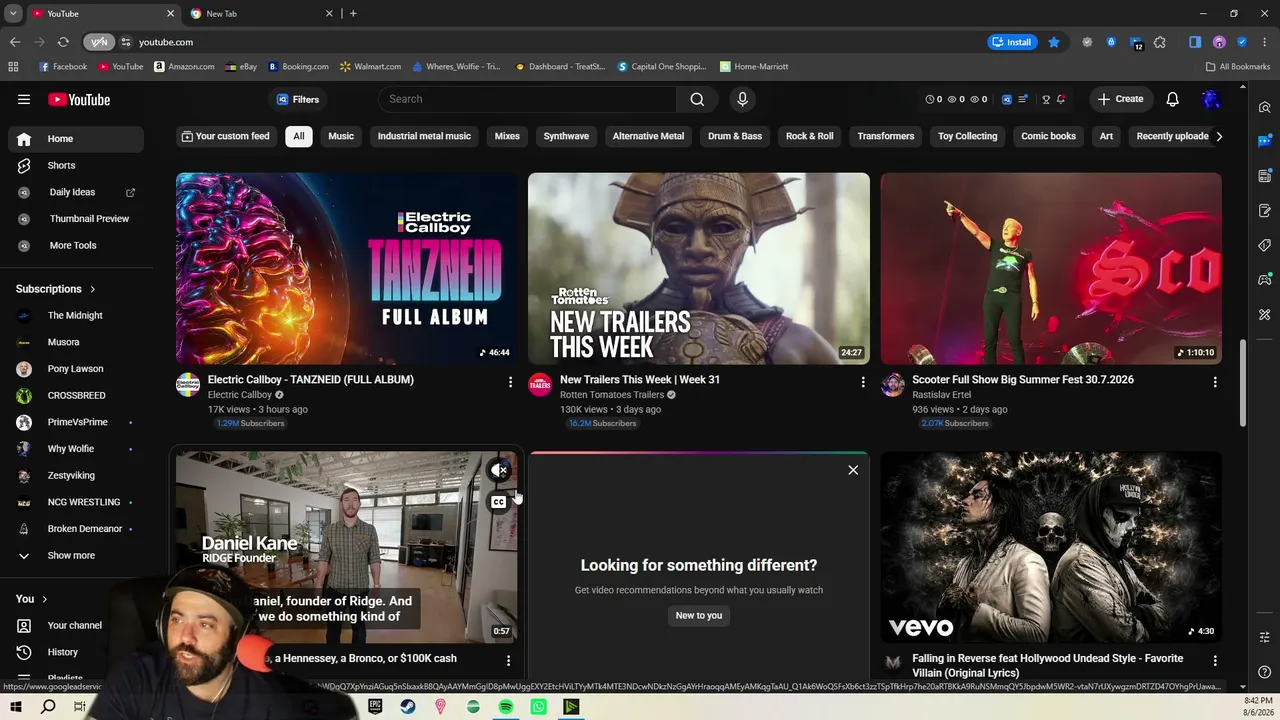This screenshot has width=1280, height=720.
Task: Open WhatsApp from the taskbar
Action: click(539, 707)
